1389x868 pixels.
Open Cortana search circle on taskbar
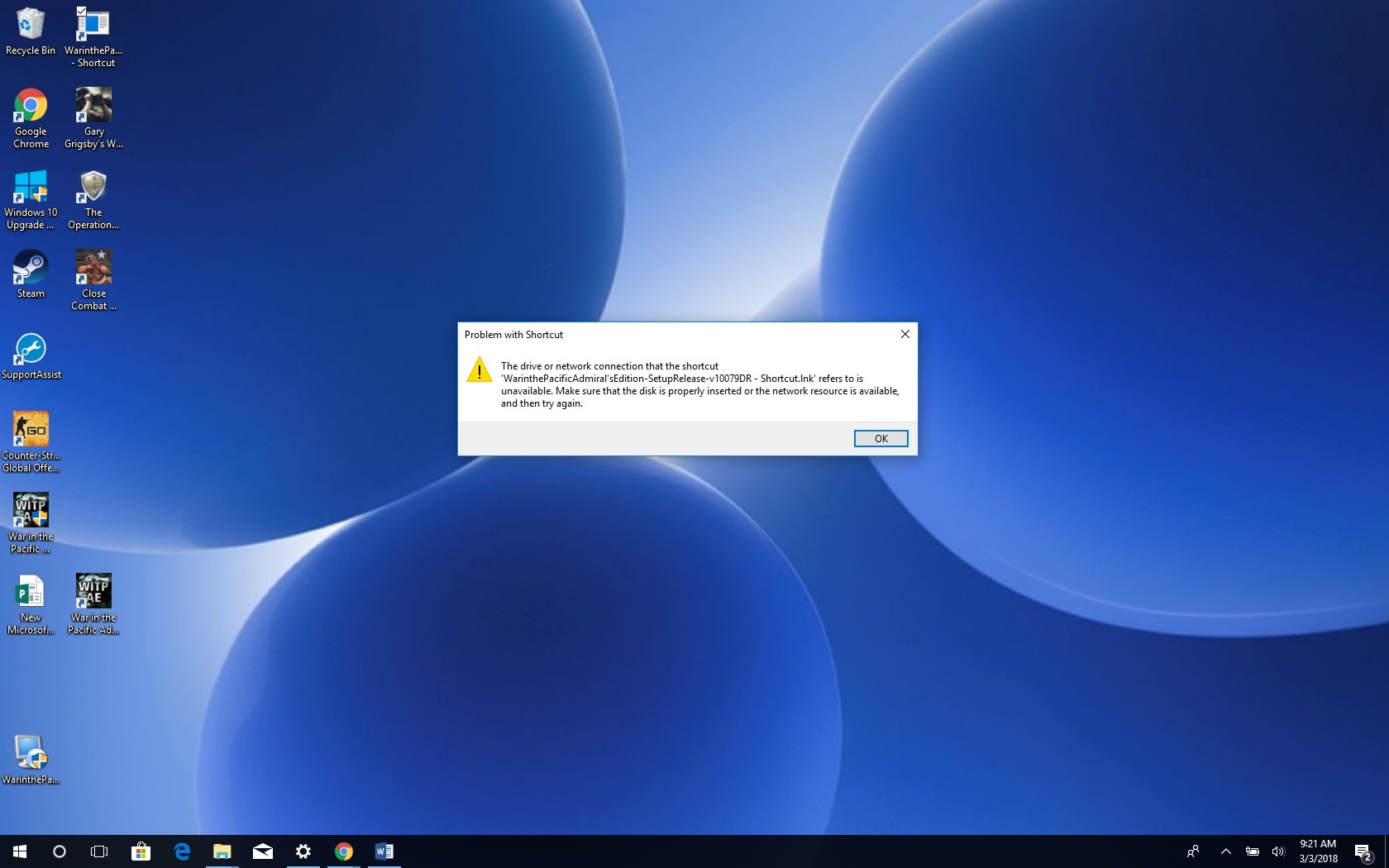(x=60, y=851)
